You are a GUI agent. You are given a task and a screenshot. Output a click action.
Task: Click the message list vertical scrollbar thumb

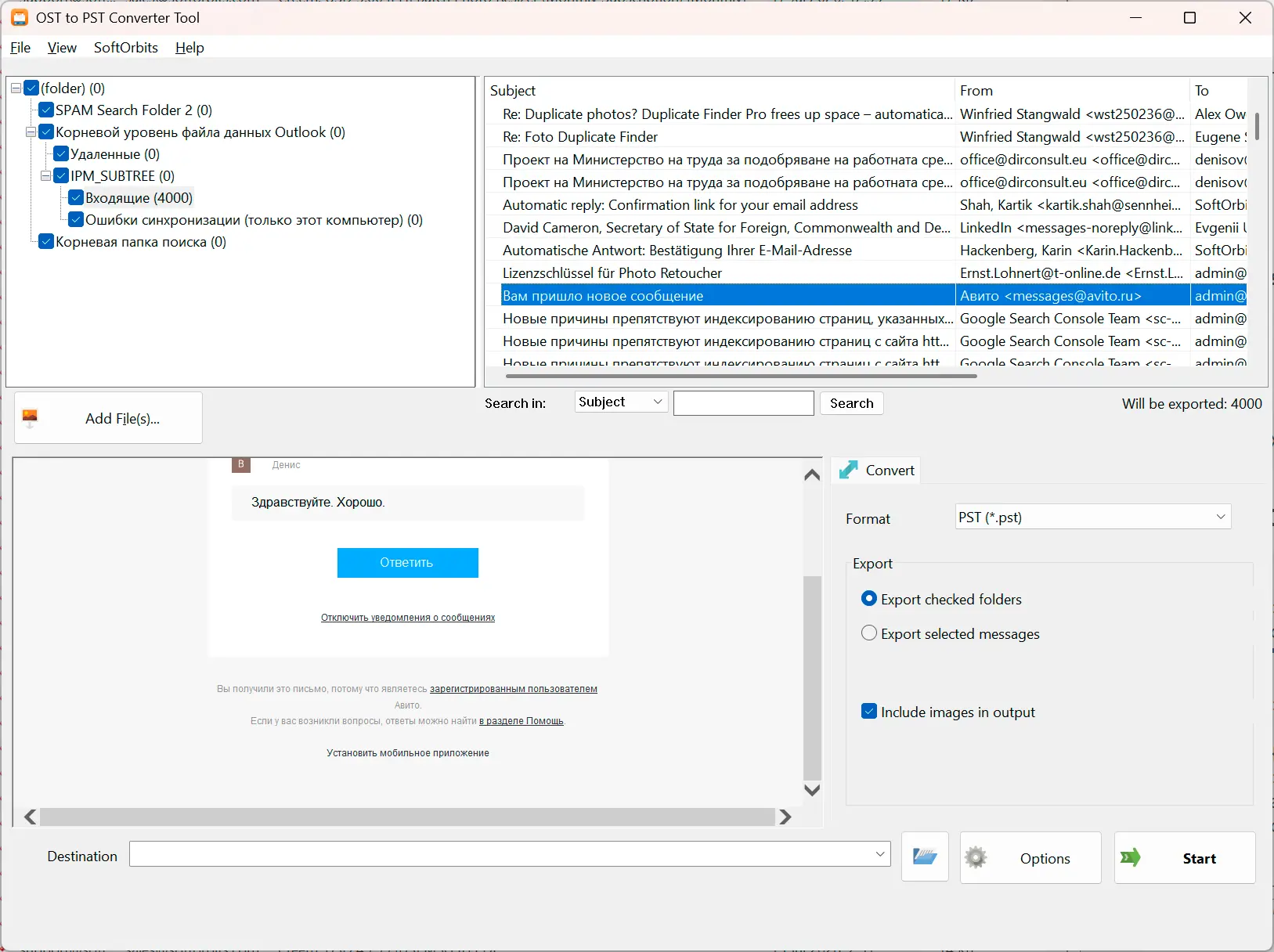click(x=1257, y=125)
